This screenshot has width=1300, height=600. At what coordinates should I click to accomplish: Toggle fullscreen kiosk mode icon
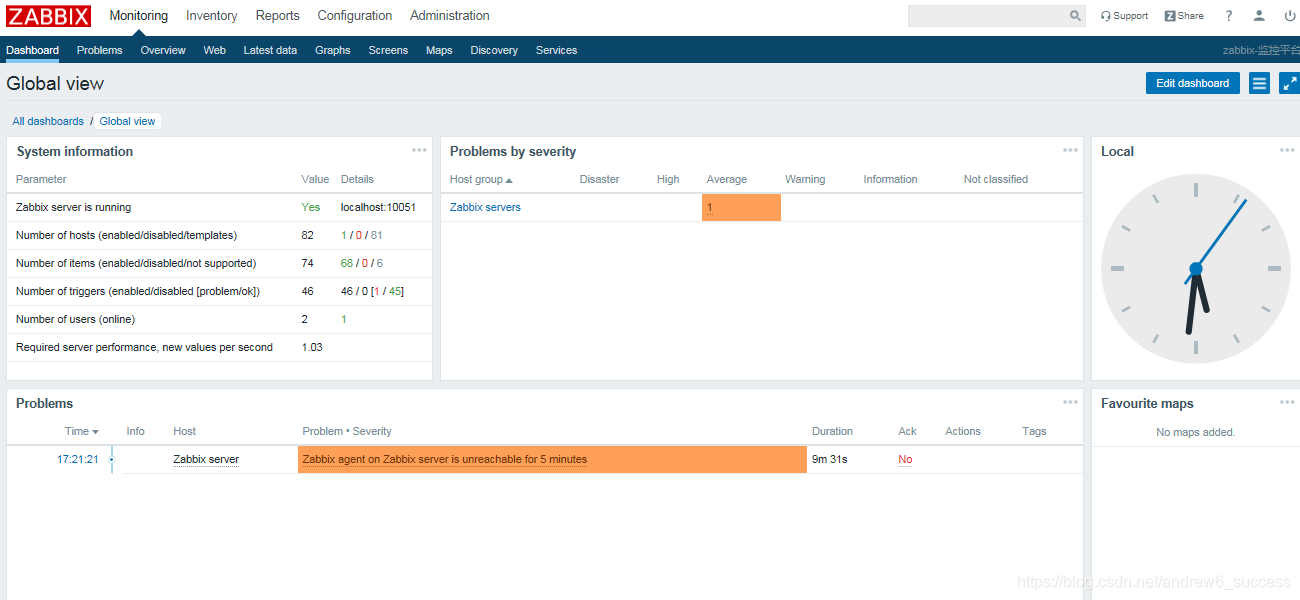1289,83
